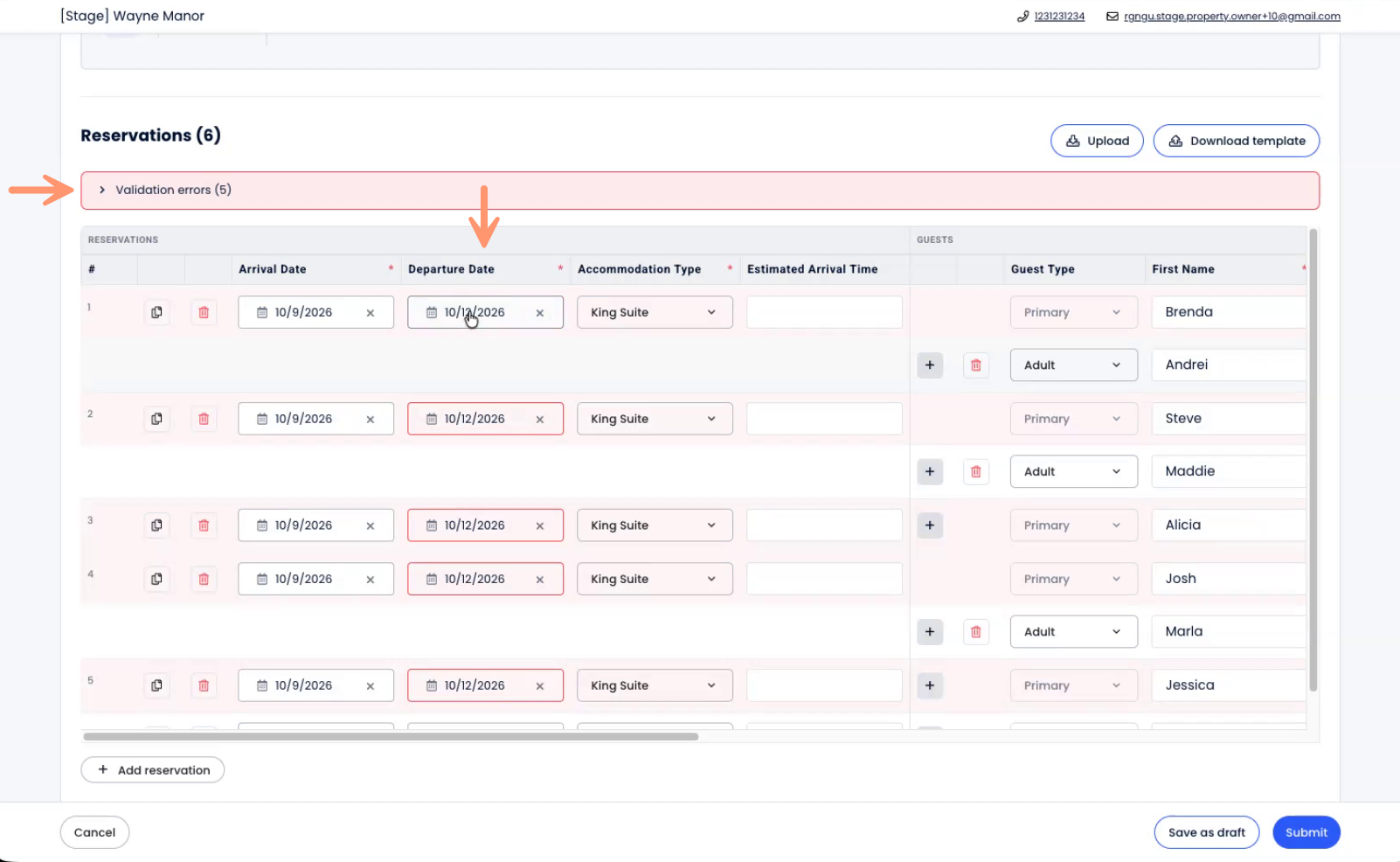Change Guest Type dropdown for Maddie
Screen dimensions: 1400x862
(x=1073, y=472)
